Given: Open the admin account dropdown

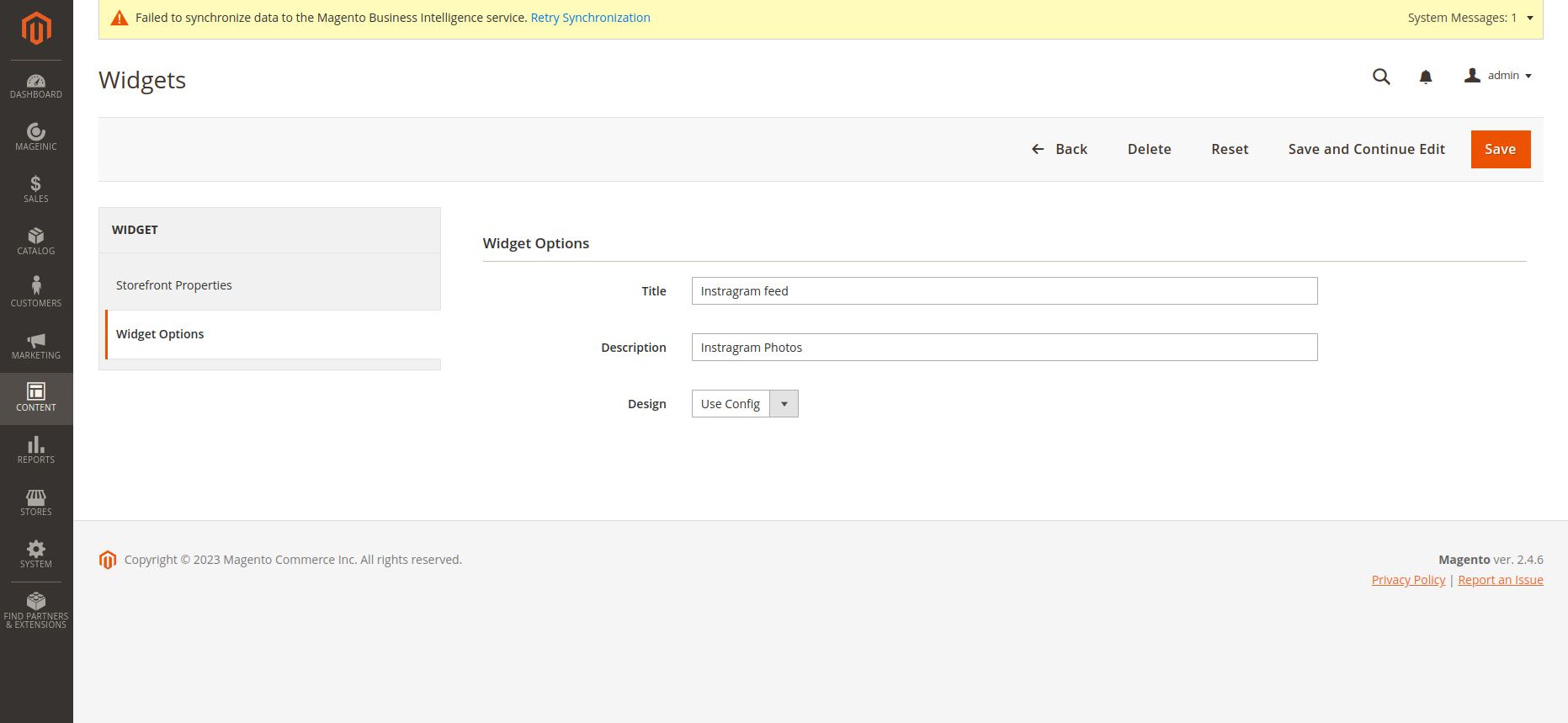Looking at the screenshot, I should pyautogui.click(x=1499, y=76).
